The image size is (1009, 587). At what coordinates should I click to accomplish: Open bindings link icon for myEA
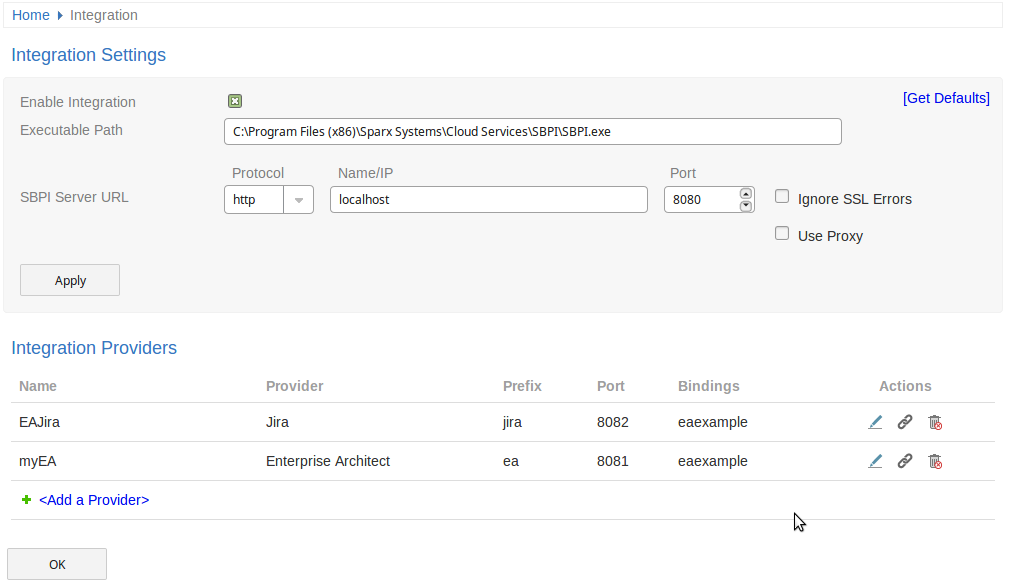click(905, 461)
